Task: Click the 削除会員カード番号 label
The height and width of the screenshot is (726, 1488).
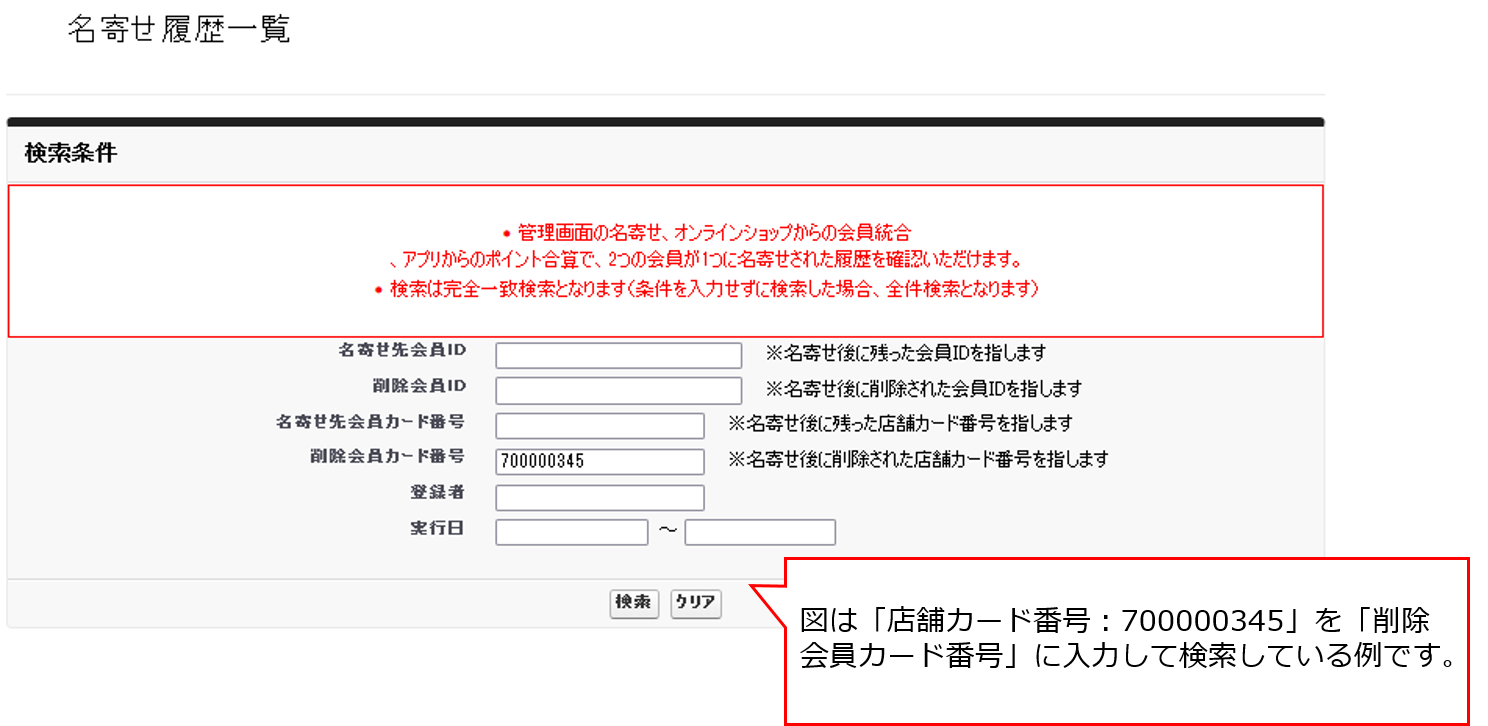Action: click(387, 456)
